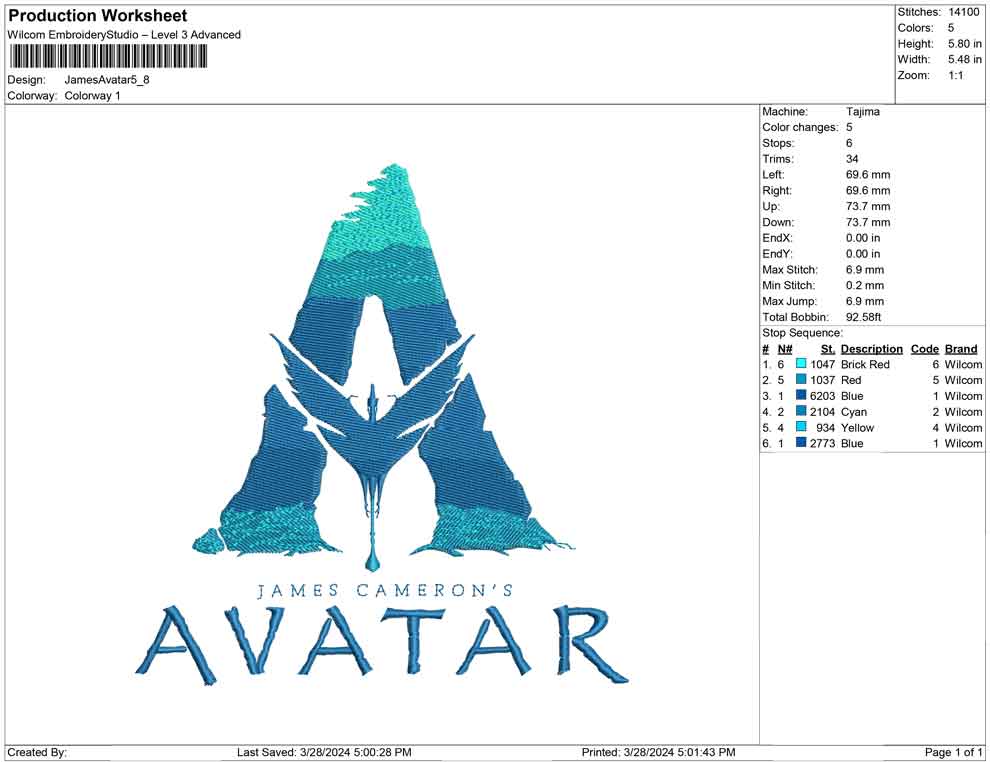Click the EndX value '0.00 in'
Image resolution: width=990 pixels, height=762 pixels.
(862, 238)
